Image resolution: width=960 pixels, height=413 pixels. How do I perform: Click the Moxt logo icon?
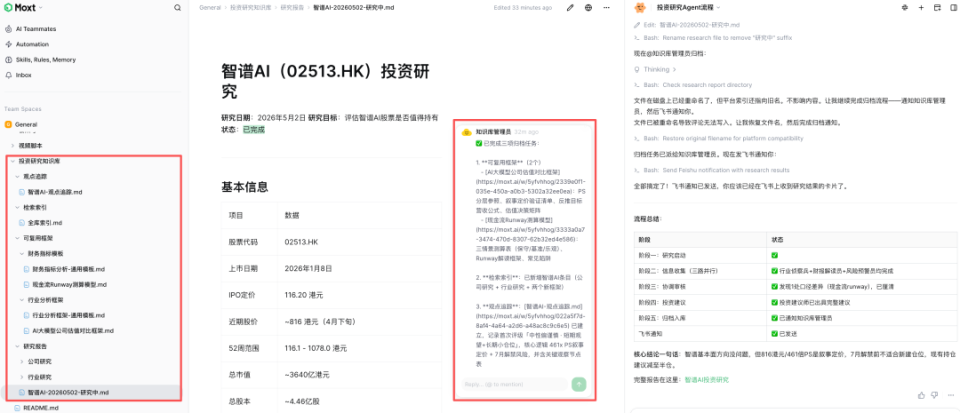8,8
